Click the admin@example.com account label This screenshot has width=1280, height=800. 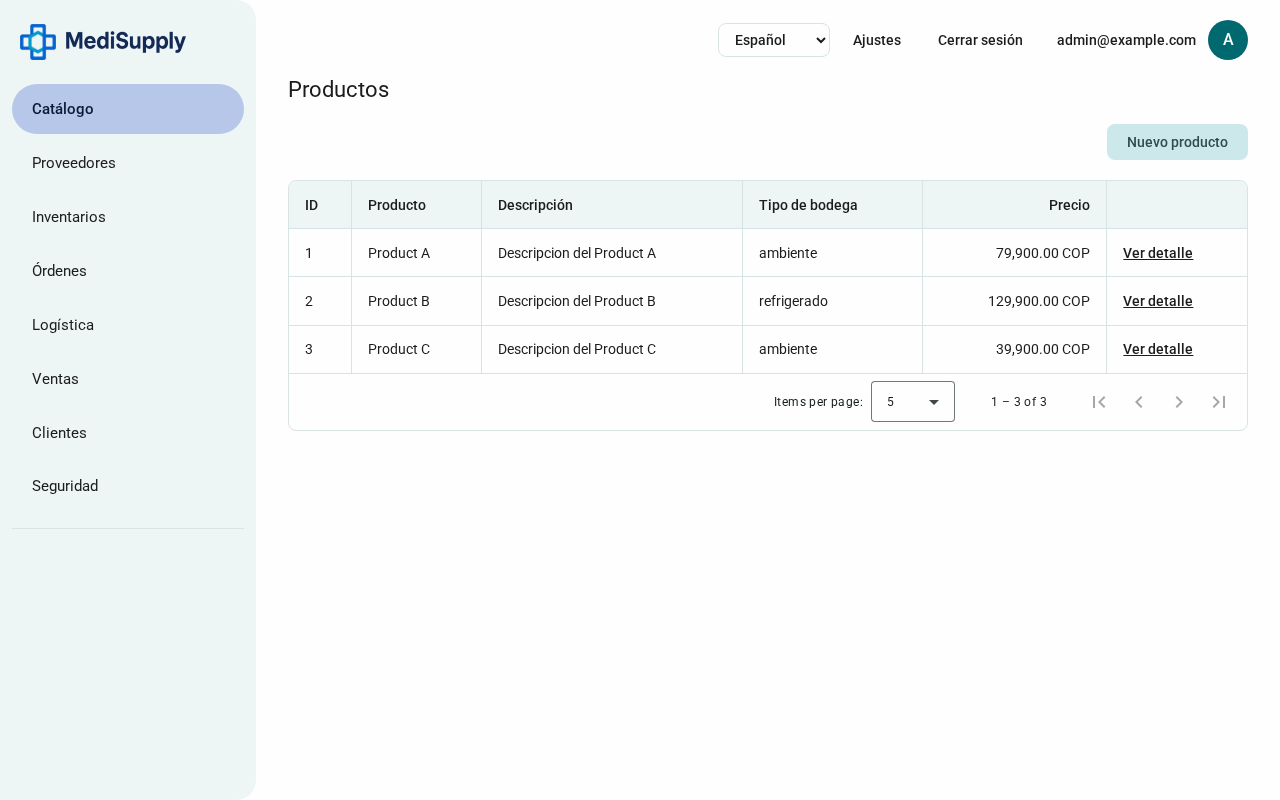click(1126, 40)
